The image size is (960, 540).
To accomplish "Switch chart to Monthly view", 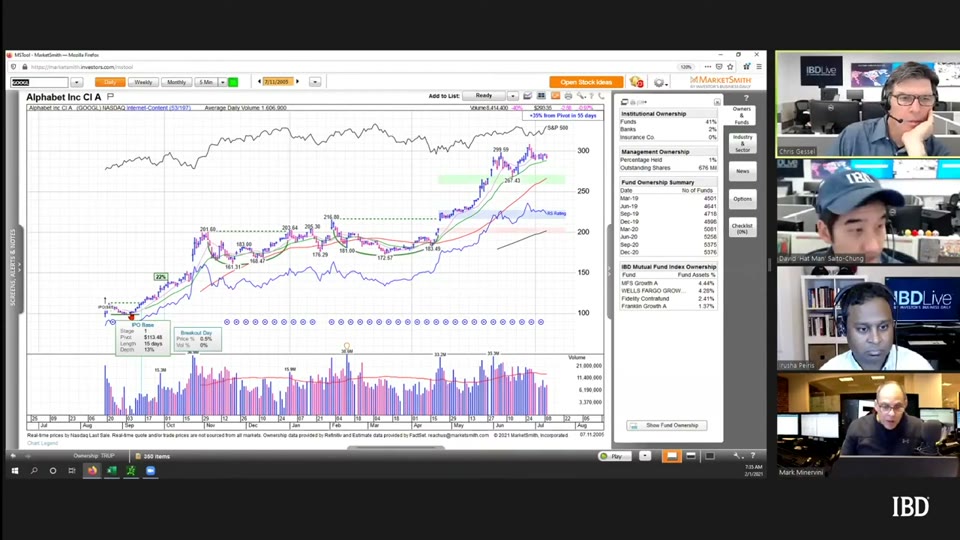I will point(176,82).
